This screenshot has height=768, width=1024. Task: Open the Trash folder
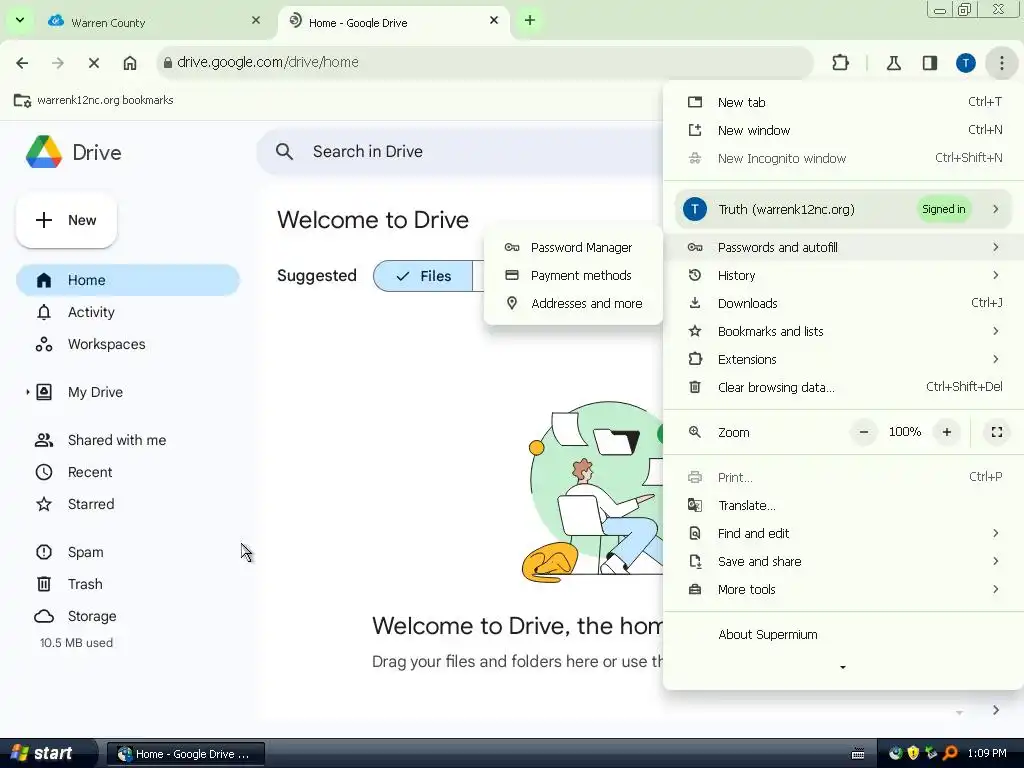pos(128,584)
